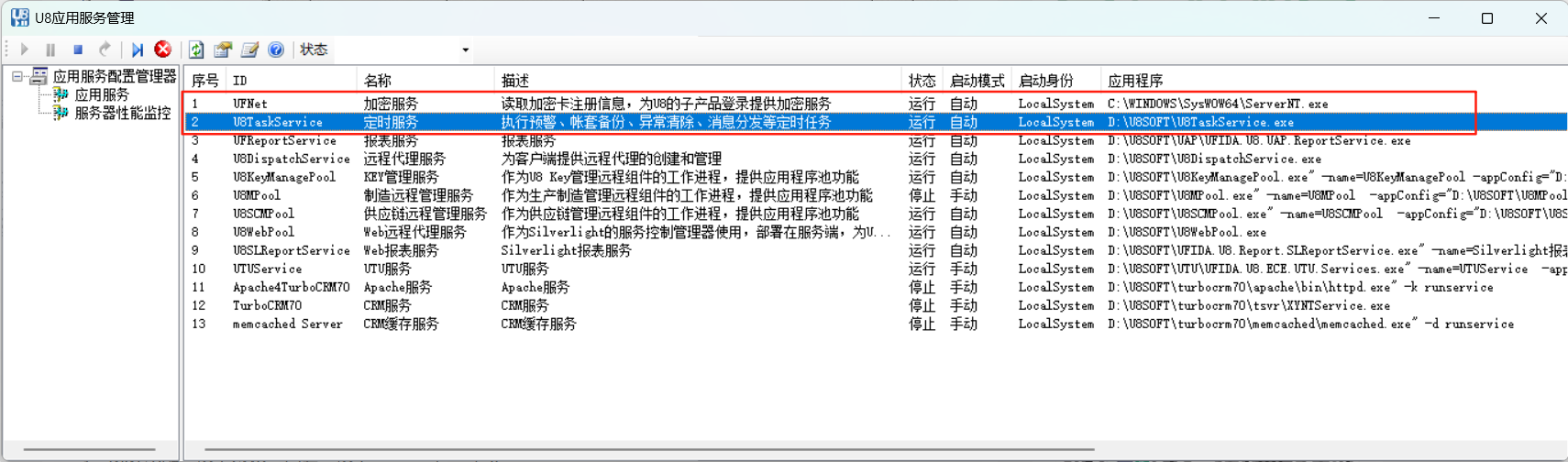Sort by the 状态 column header
This screenshot has width=1568, height=462.
pyautogui.click(x=922, y=81)
